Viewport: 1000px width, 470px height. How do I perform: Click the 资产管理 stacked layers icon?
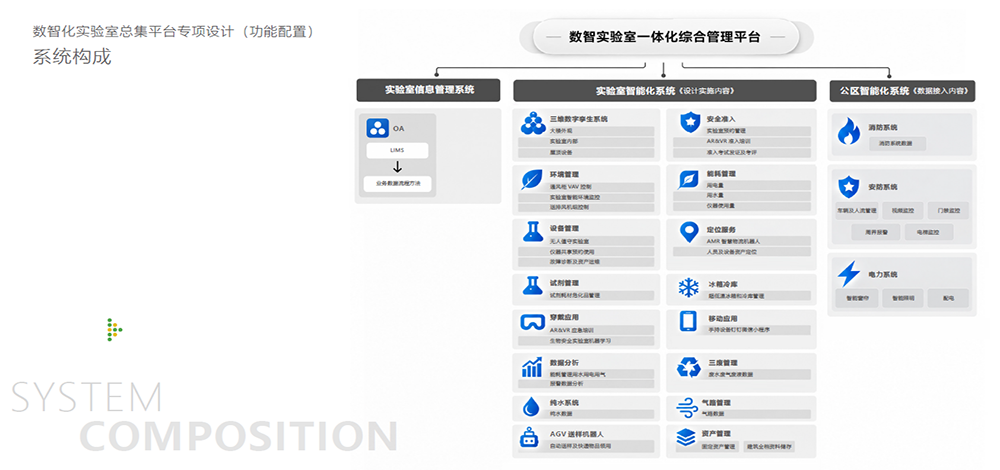pos(686,437)
